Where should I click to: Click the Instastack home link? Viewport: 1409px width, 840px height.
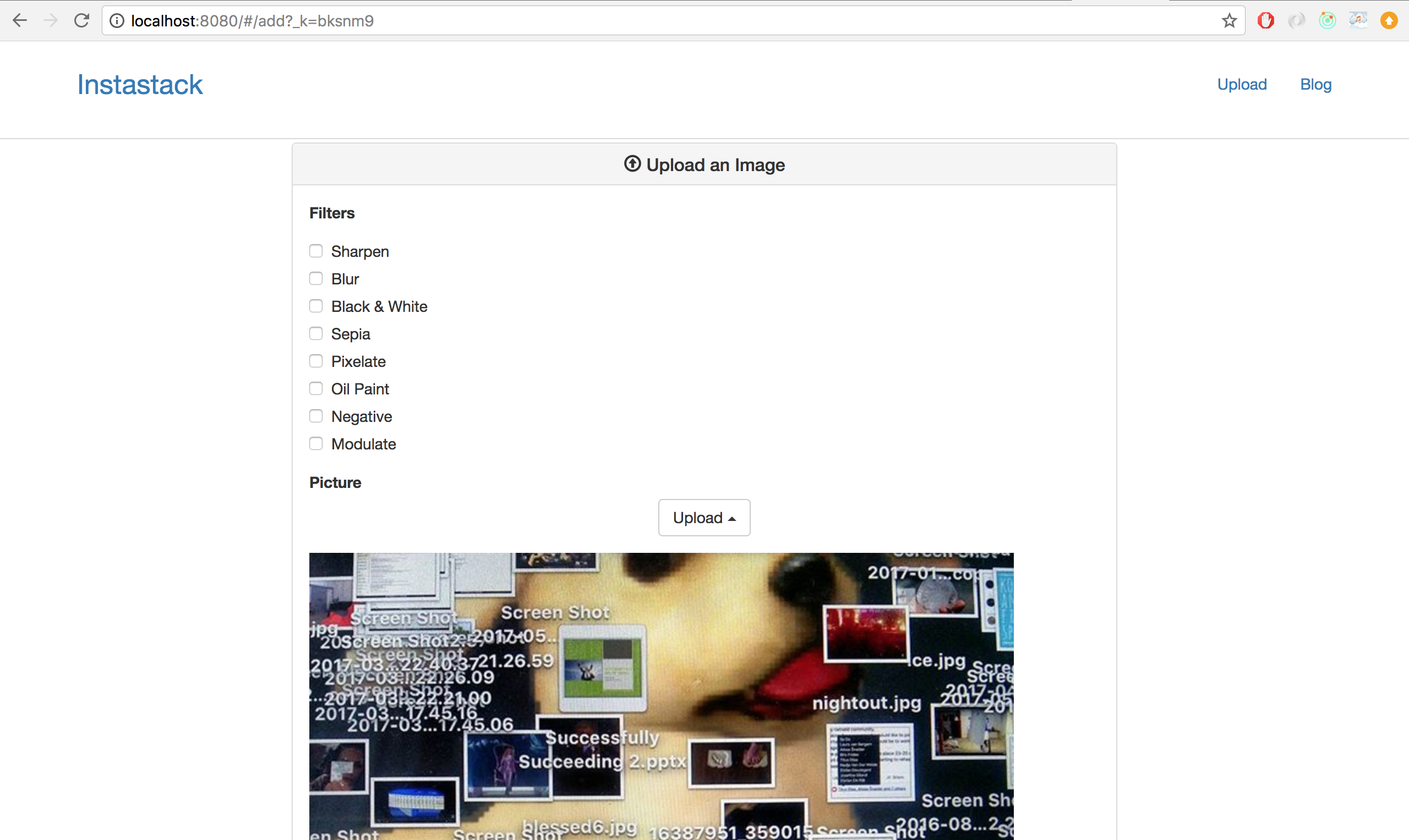tap(139, 84)
